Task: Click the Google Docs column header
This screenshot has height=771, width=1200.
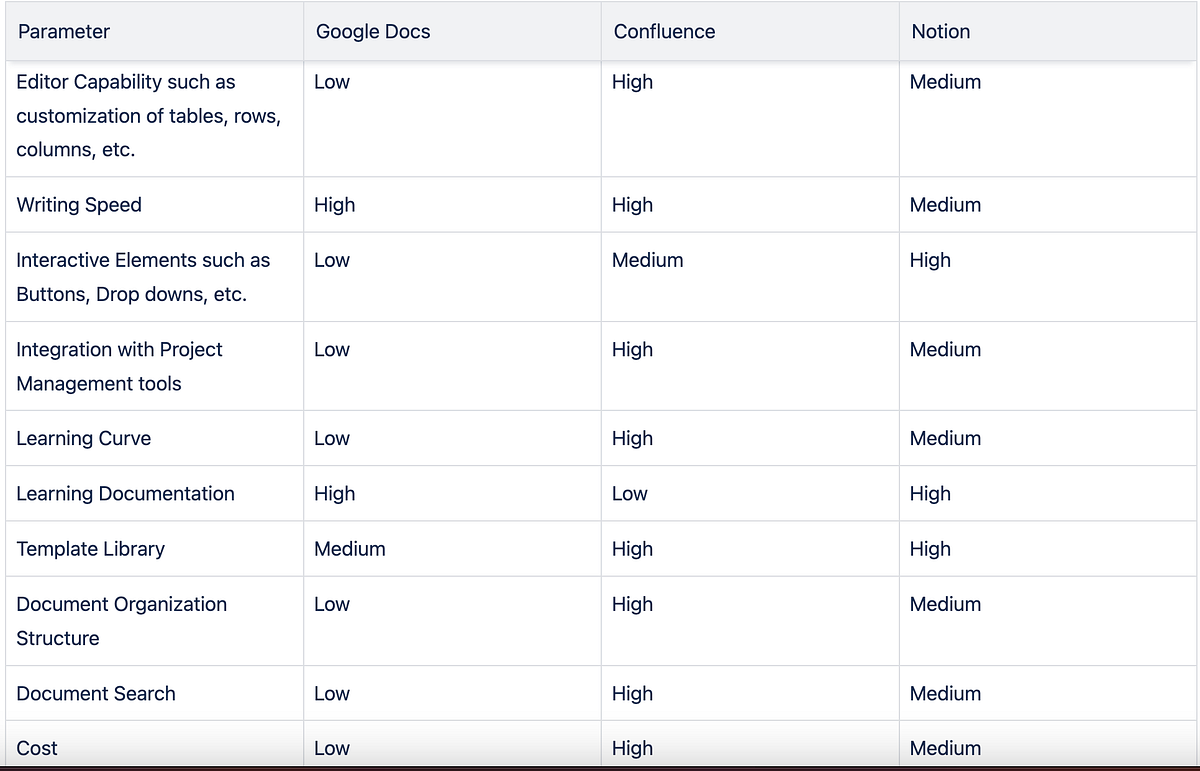Action: tap(373, 32)
